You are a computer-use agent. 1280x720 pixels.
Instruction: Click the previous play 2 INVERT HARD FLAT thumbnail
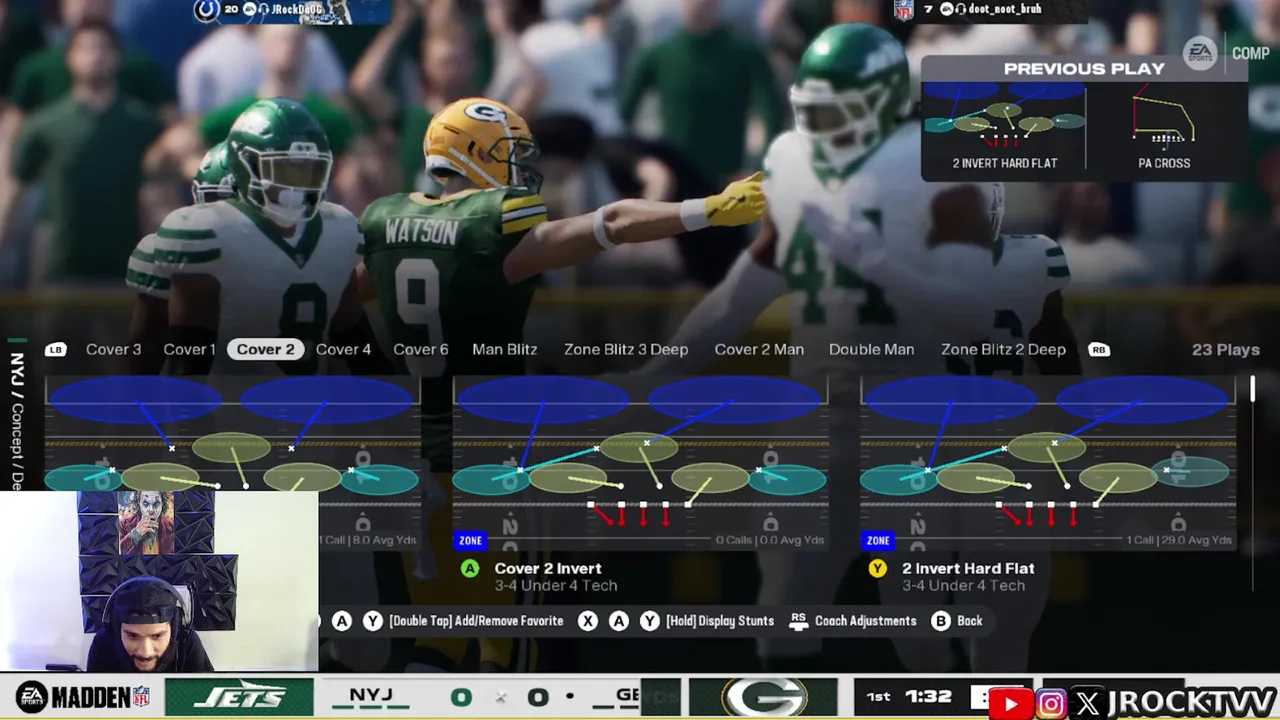1004,126
